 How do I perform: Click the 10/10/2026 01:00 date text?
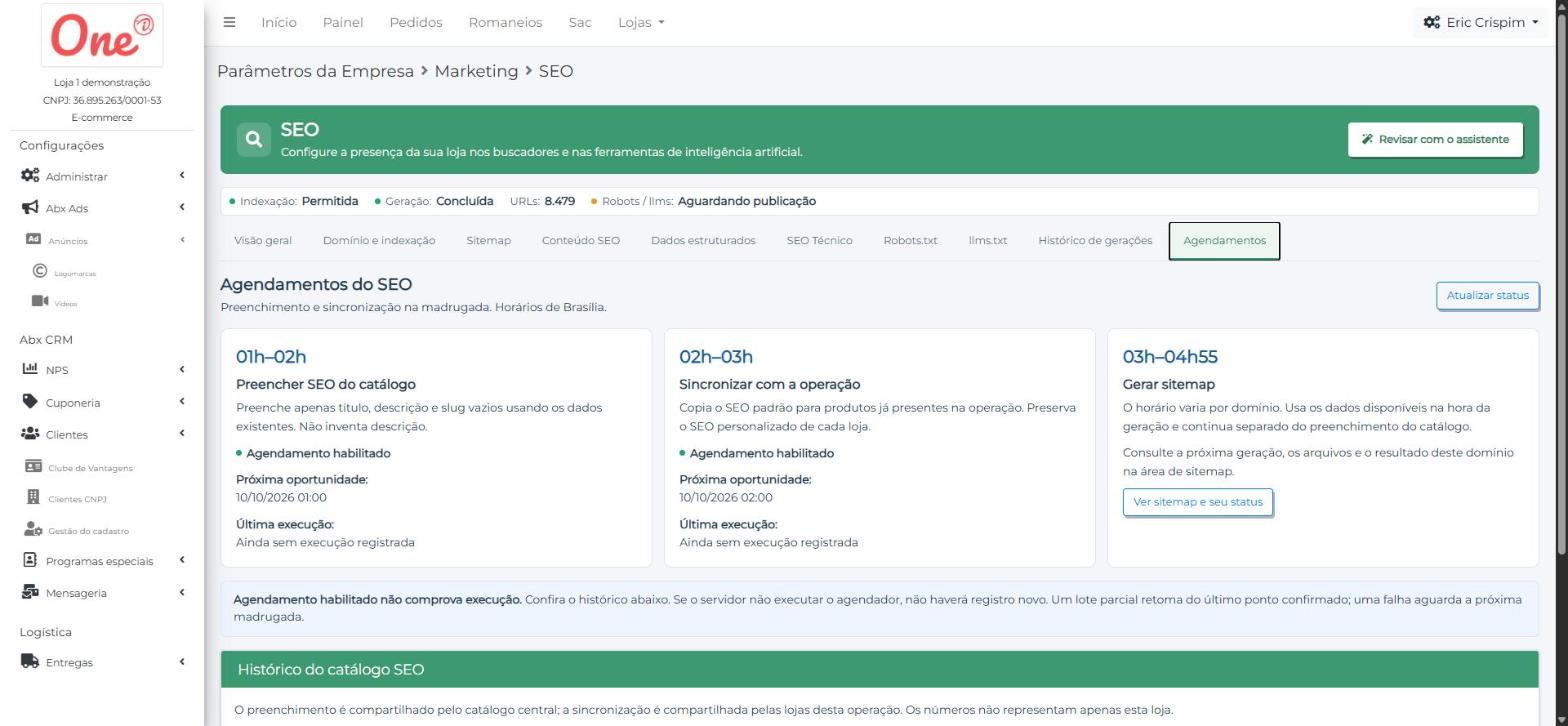[x=281, y=497]
